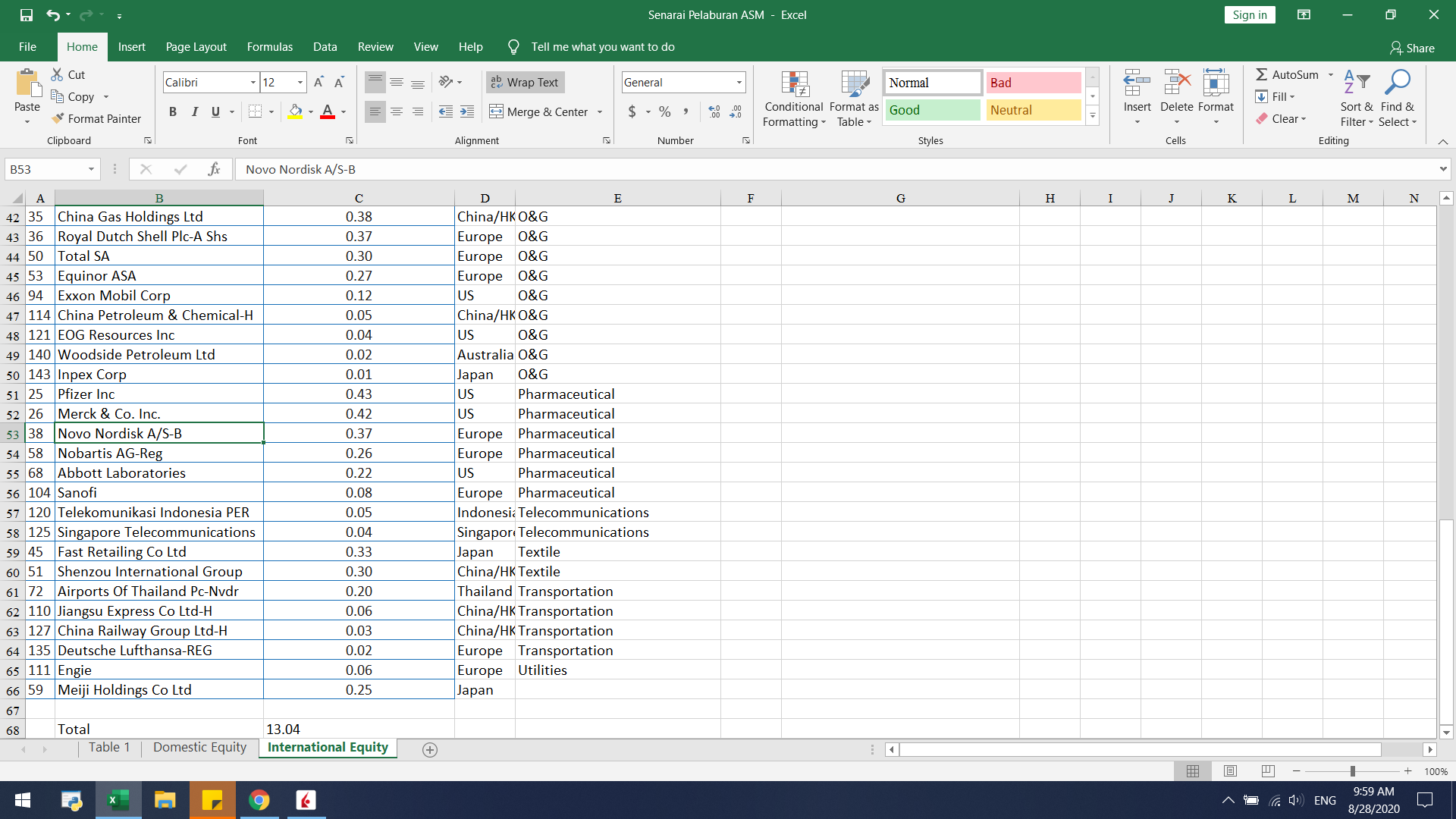Click the Share button
The image size is (1456, 819).
(x=1412, y=48)
